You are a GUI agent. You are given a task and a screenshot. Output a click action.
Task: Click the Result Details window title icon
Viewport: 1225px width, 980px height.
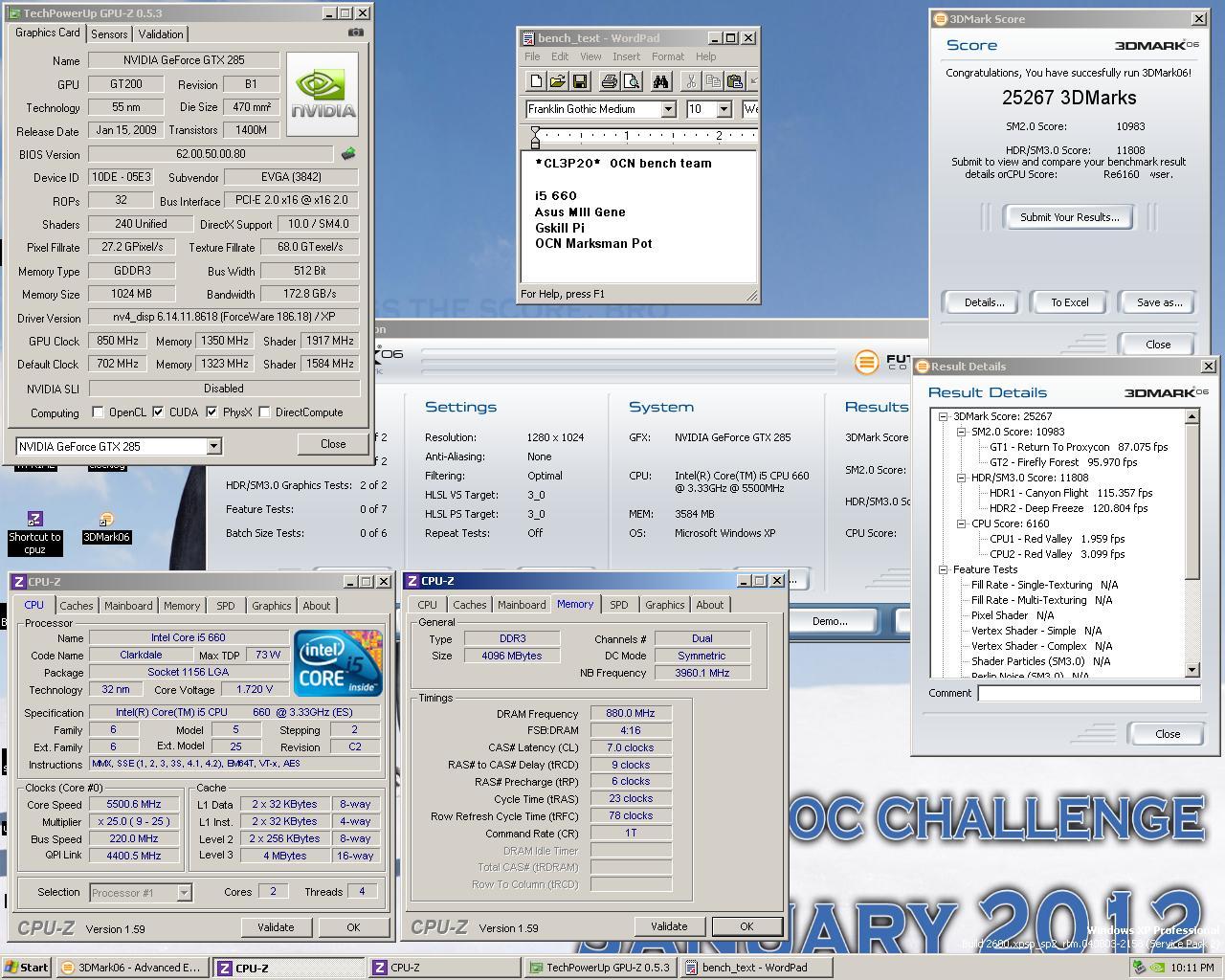(923, 366)
